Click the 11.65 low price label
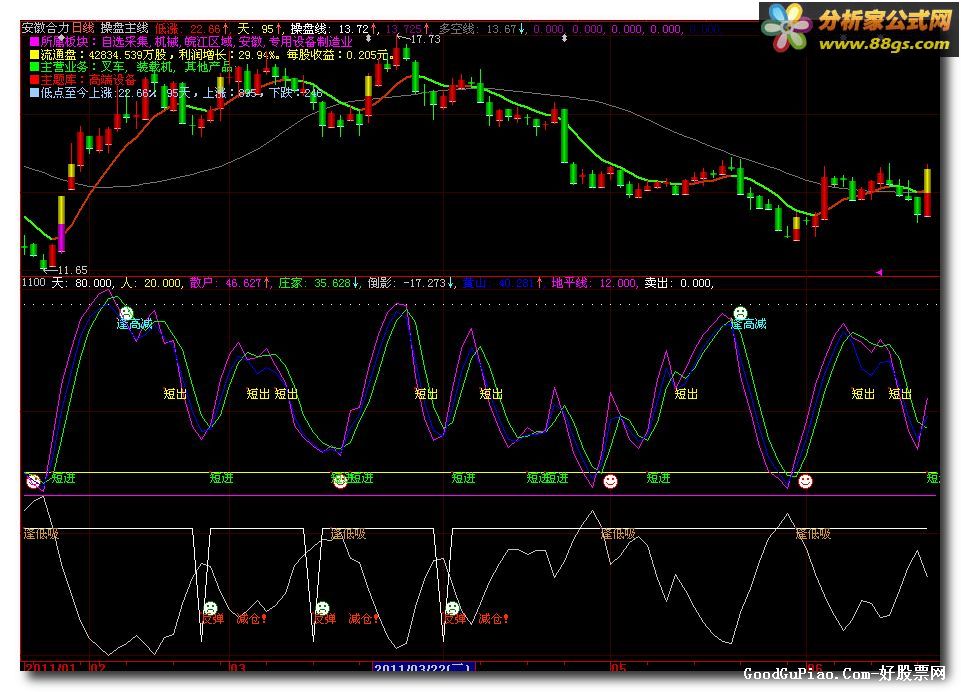 (72, 270)
